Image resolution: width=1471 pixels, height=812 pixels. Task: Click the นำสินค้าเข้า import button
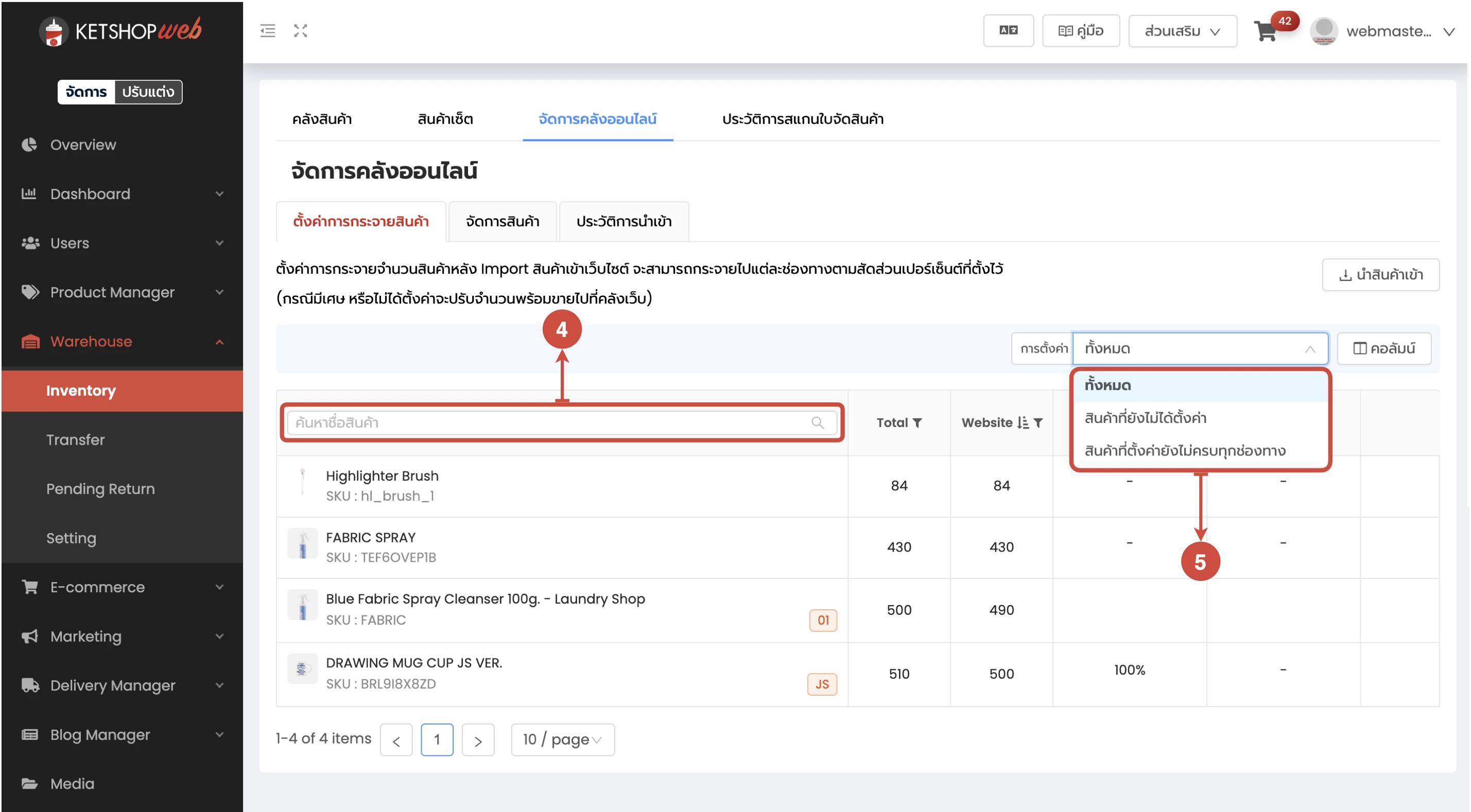pos(1380,275)
